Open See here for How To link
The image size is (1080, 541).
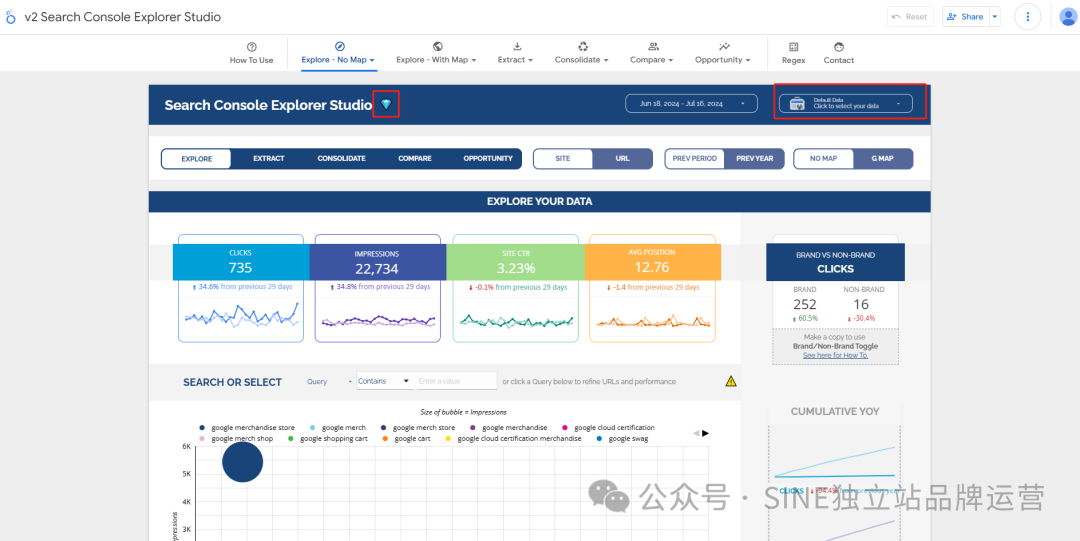pos(835,355)
